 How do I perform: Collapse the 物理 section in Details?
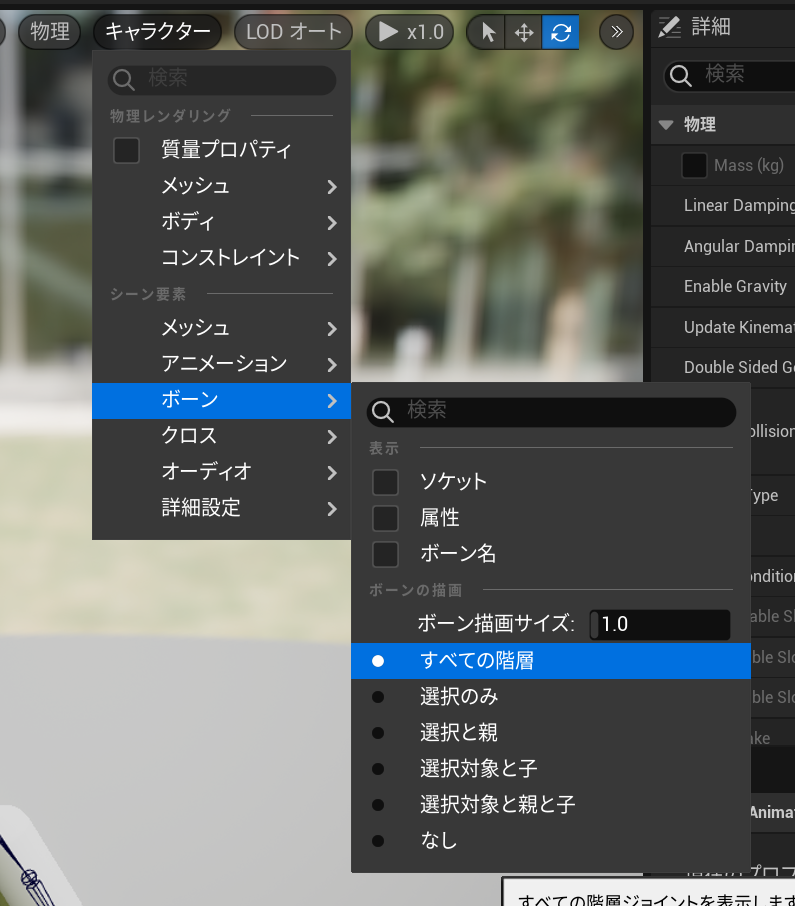tap(666, 125)
